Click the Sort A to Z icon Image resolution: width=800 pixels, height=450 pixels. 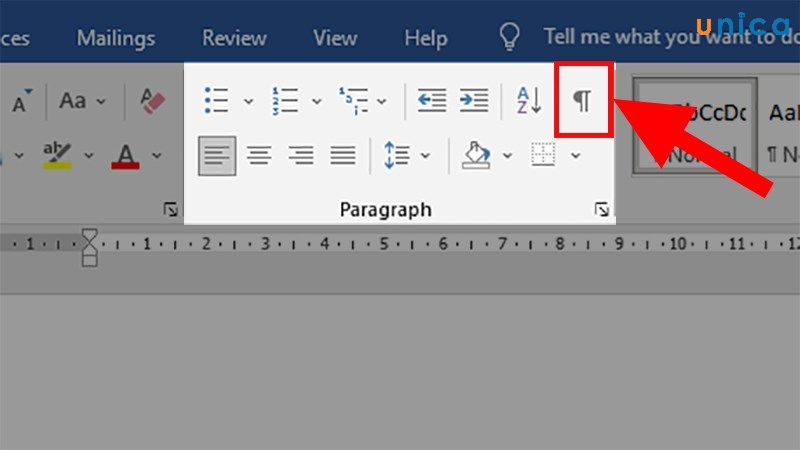[x=528, y=101]
